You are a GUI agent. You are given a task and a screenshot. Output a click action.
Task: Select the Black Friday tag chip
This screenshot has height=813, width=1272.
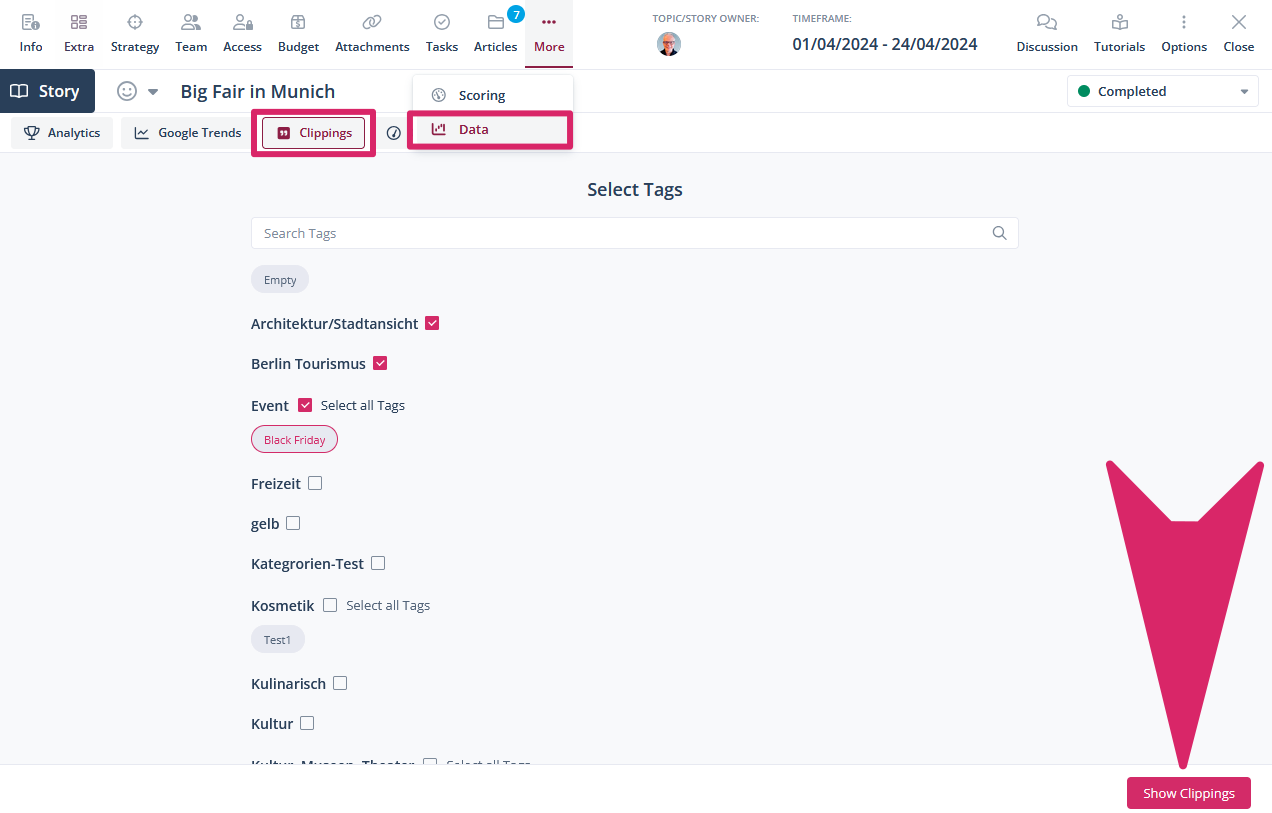[294, 440]
